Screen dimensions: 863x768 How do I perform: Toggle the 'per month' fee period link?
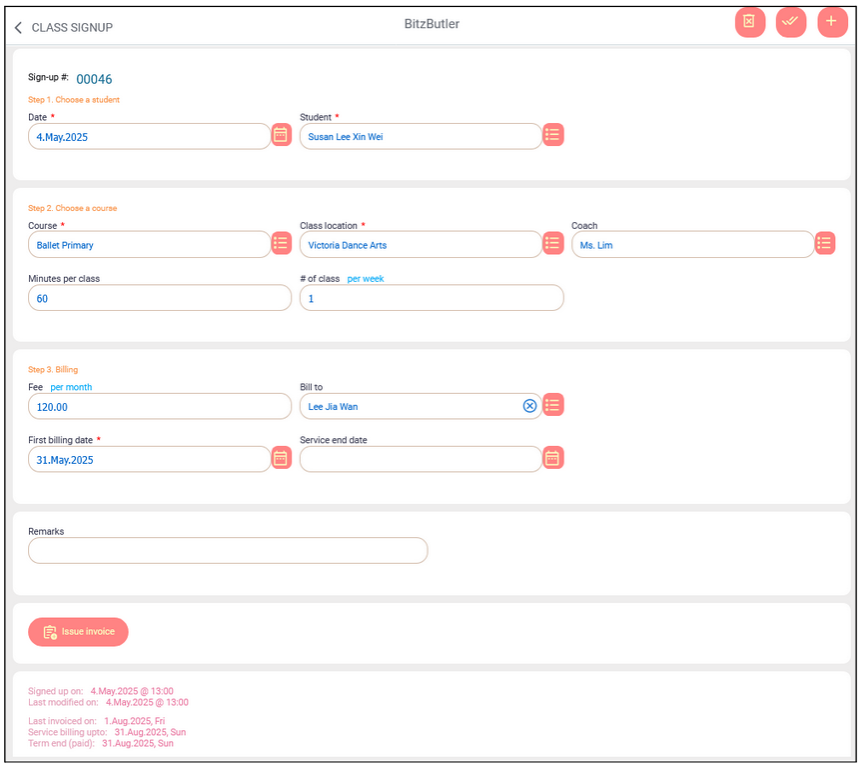pyautogui.click(x=71, y=387)
